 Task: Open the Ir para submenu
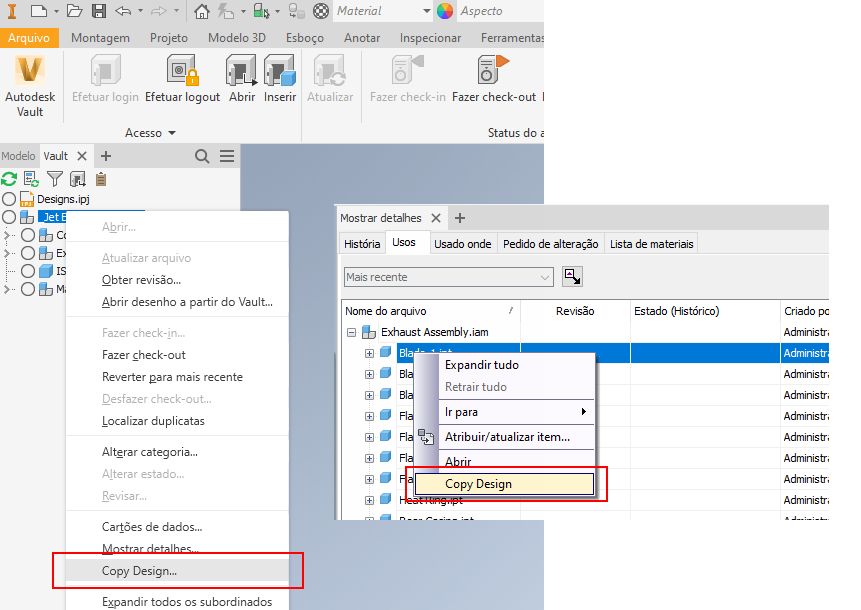[x=516, y=412]
